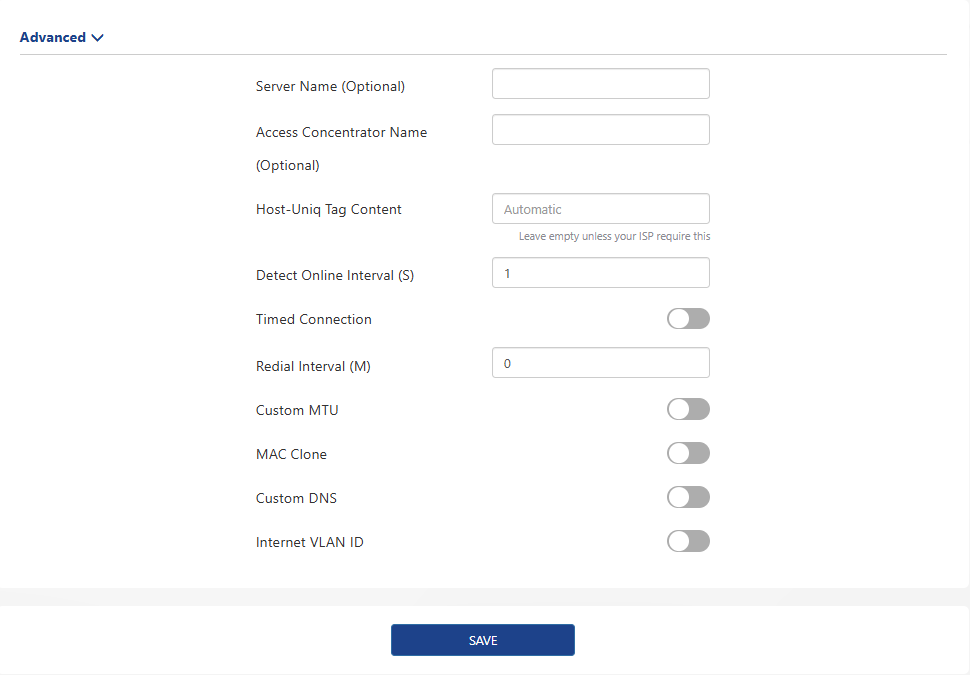This screenshot has height=675, width=970.
Task: Click the 'Leave empty unless your ISP' hint
Action: pyautogui.click(x=614, y=237)
